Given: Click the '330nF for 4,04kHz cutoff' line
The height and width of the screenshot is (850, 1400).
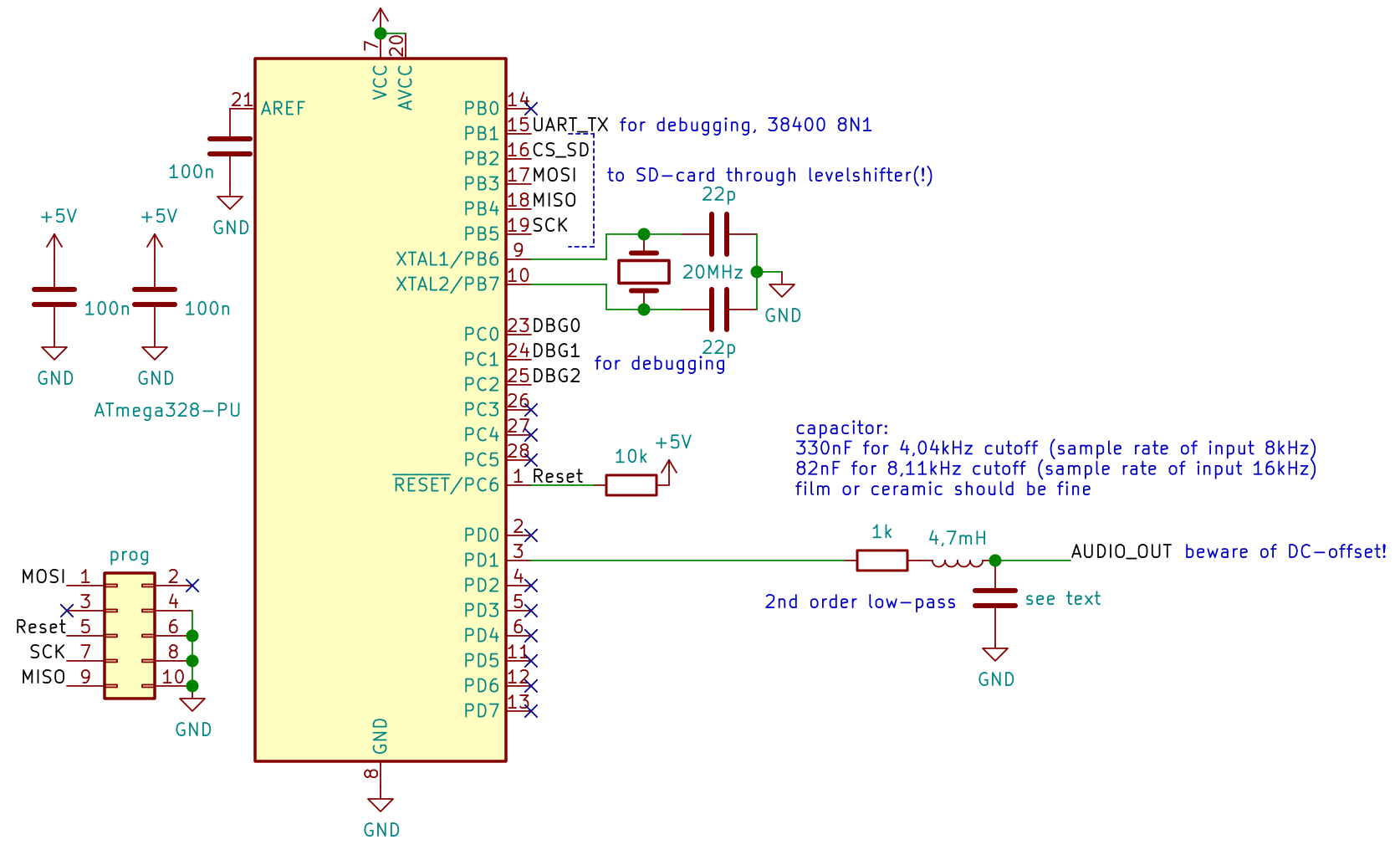Looking at the screenshot, I should pos(1055,448).
